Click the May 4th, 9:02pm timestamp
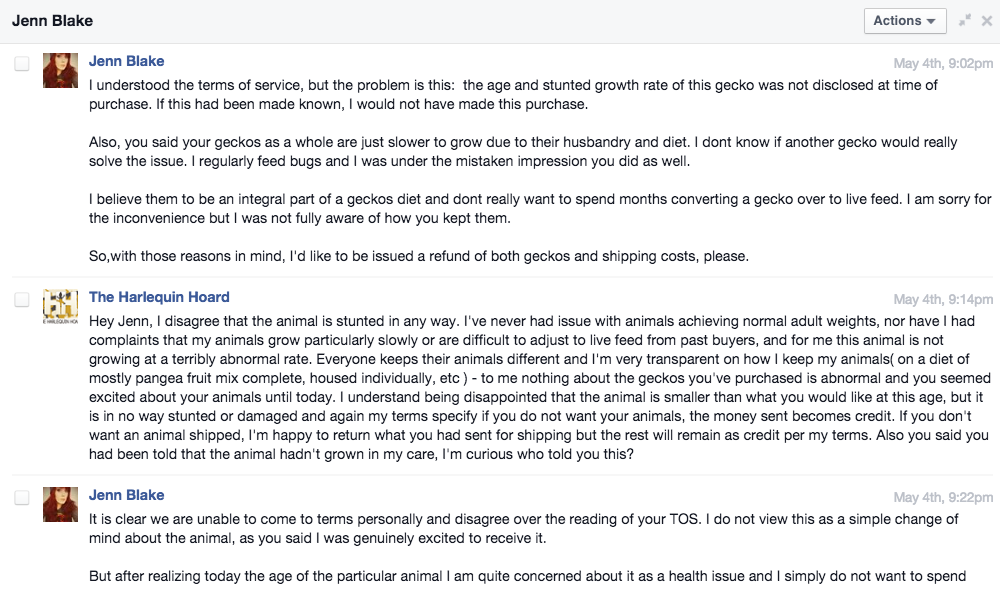Image resolution: width=1000 pixels, height=589 pixels. pos(943,63)
